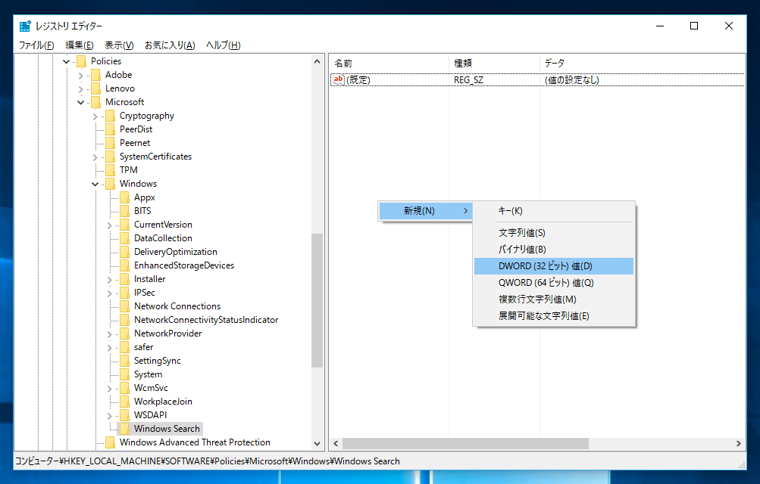Click the Cryptography folder icon
This screenshot has height=484, width=760.
point(111,116)
